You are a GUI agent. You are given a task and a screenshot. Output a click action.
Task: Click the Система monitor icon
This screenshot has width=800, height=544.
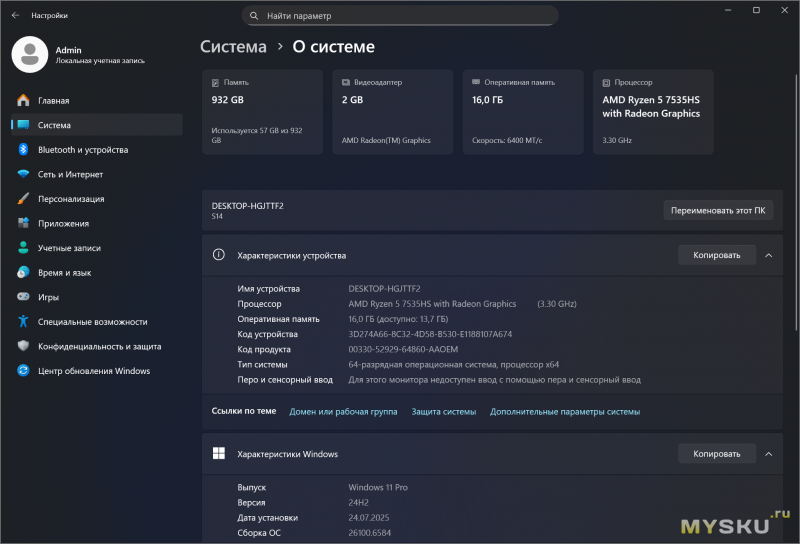click(x=23, y=125)
